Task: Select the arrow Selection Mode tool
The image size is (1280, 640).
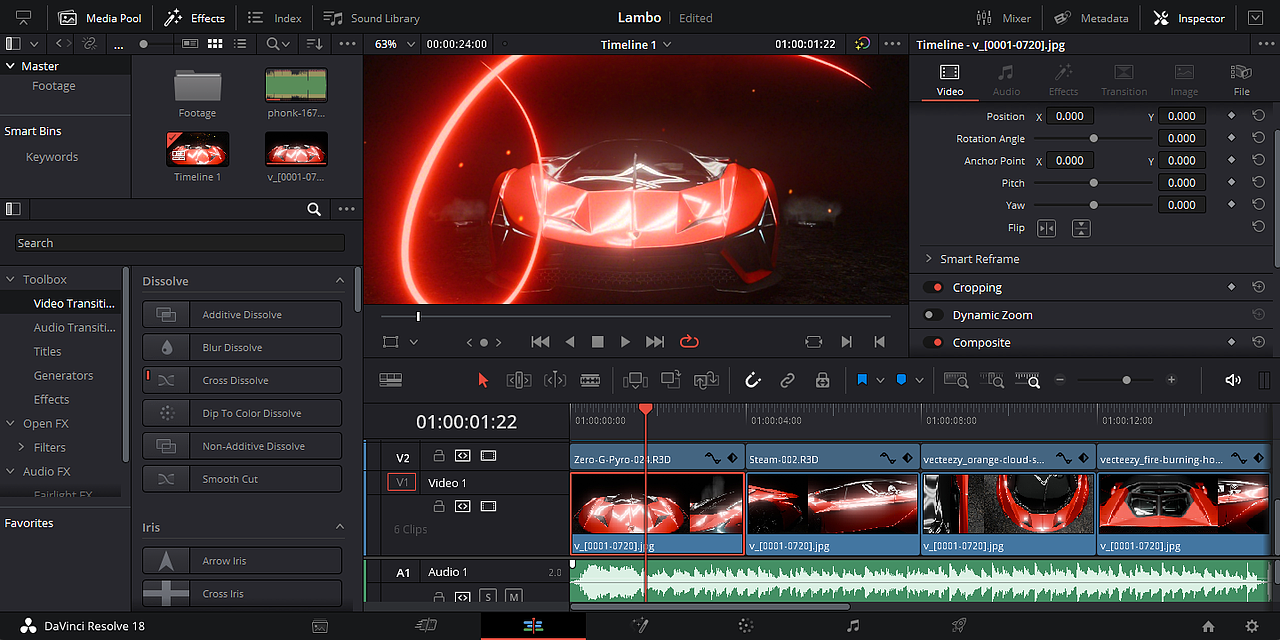Action: [x=484, y=380]
